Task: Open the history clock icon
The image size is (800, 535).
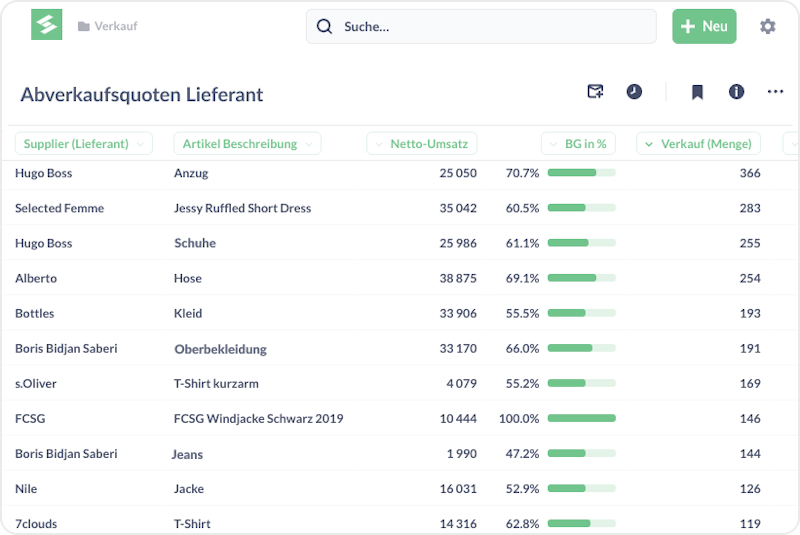Action: (x=634, y=92)
